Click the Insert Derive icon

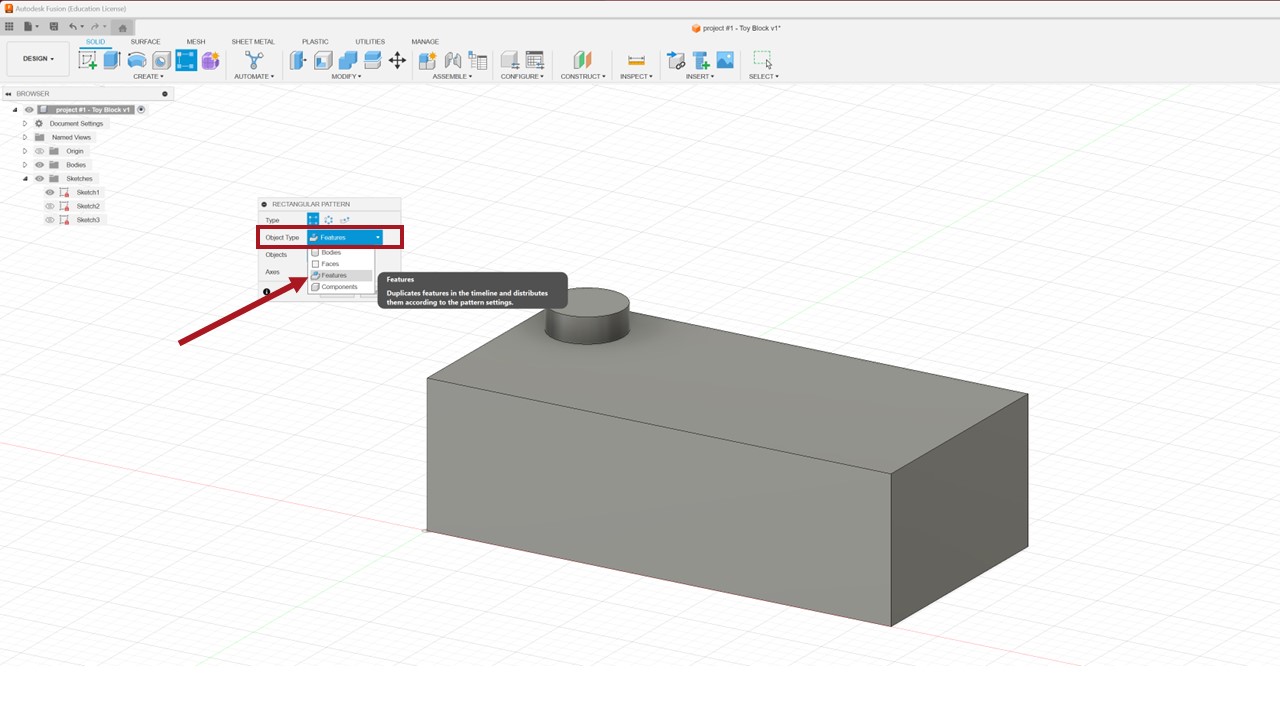(x=676, y=60)
